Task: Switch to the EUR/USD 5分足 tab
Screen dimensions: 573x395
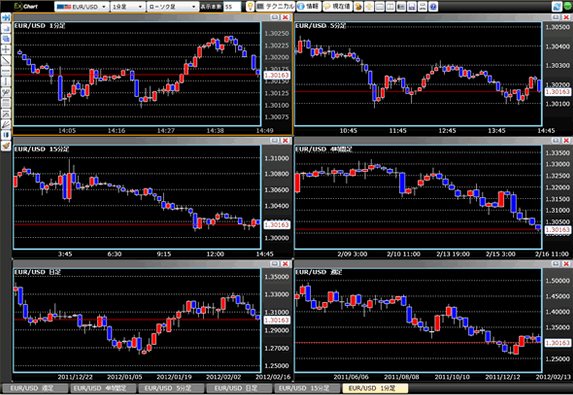Action: pos(171,388)
